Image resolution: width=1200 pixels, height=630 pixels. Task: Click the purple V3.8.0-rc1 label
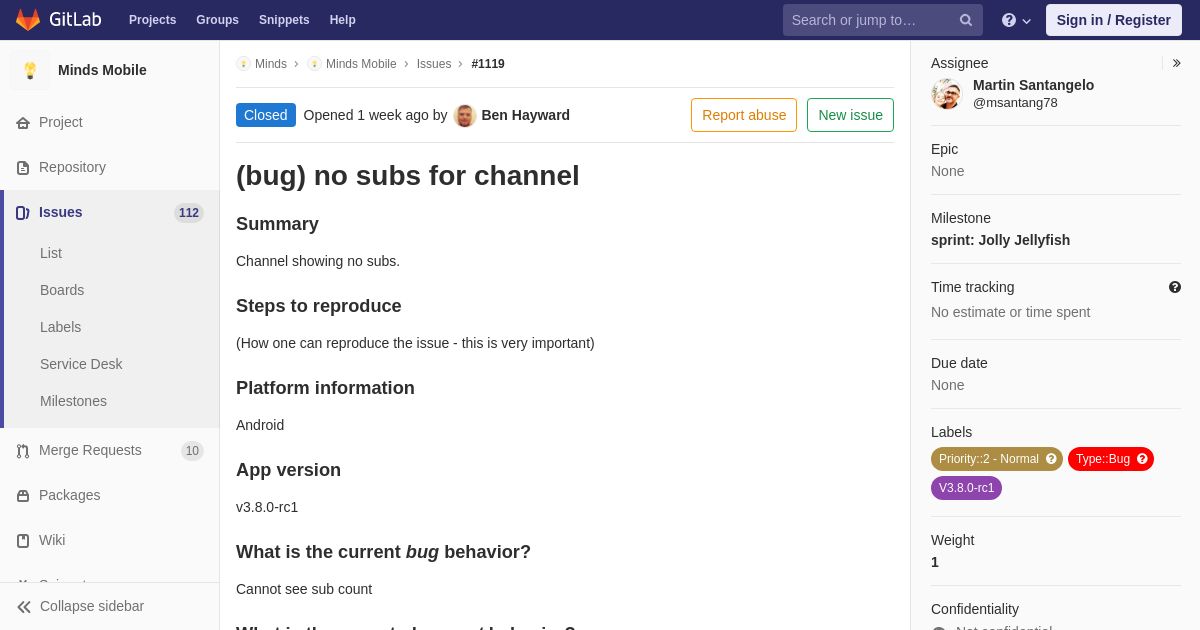[x=966, y=488]
